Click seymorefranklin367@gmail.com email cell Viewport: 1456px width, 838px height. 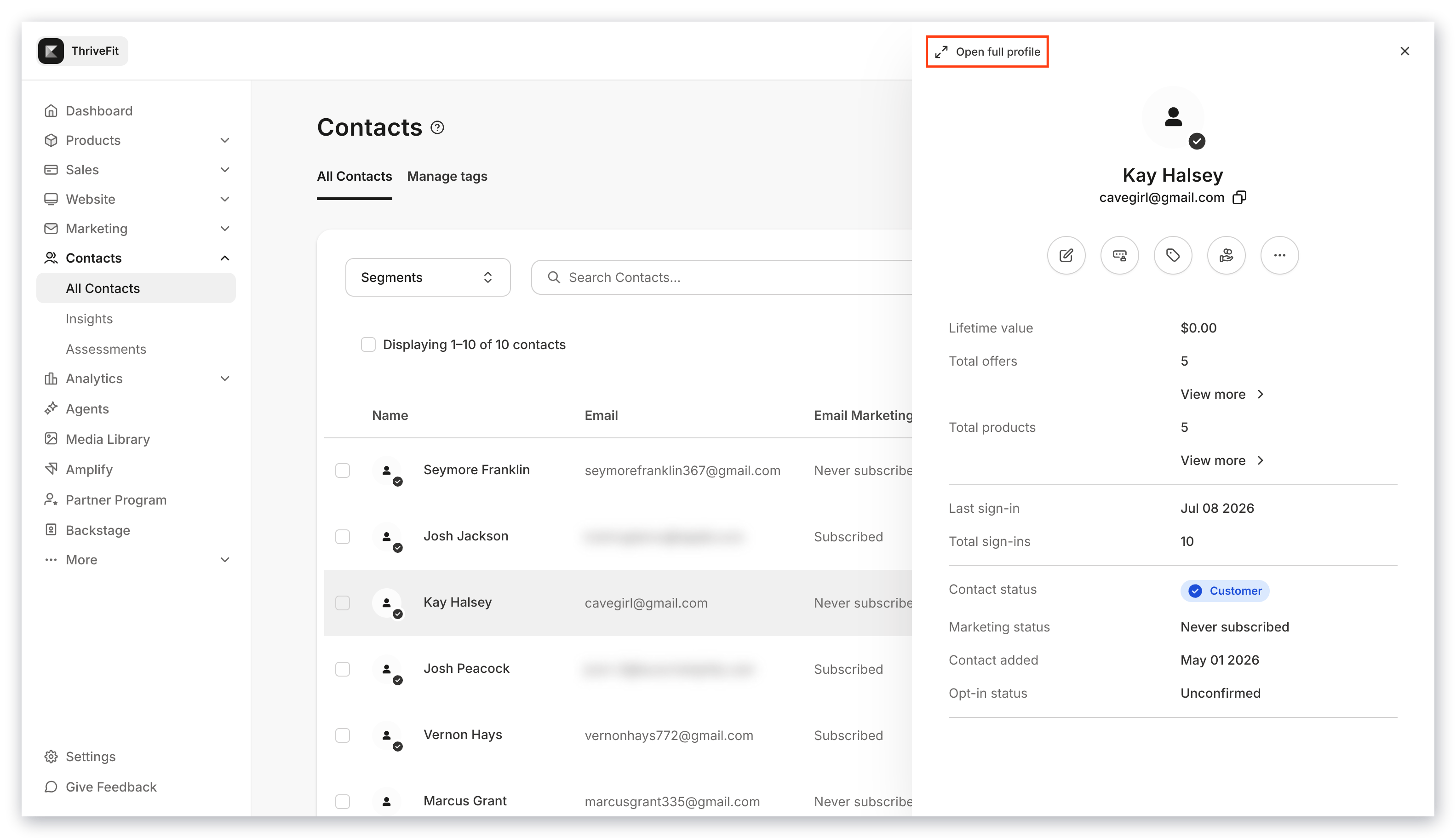pos(682,471)
